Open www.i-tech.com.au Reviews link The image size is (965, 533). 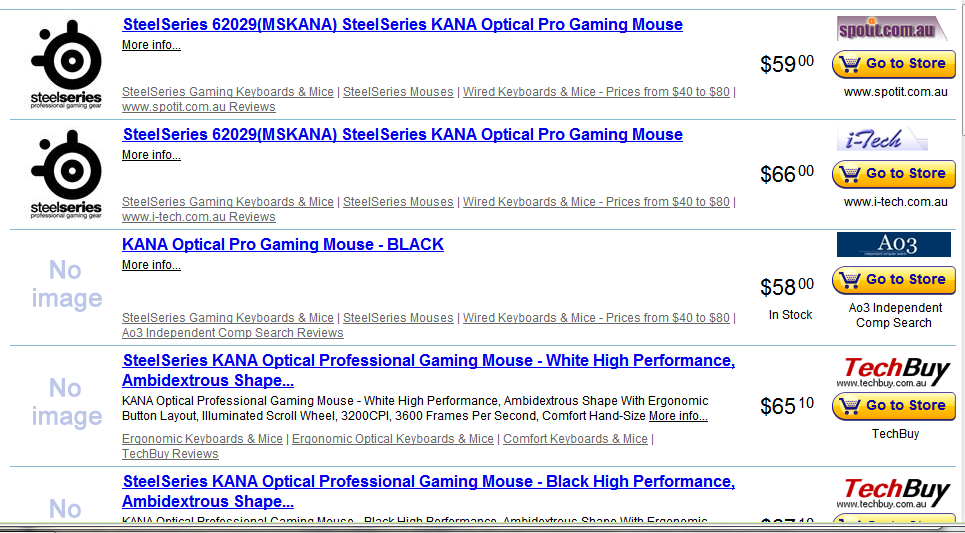(x=199, y=217)
